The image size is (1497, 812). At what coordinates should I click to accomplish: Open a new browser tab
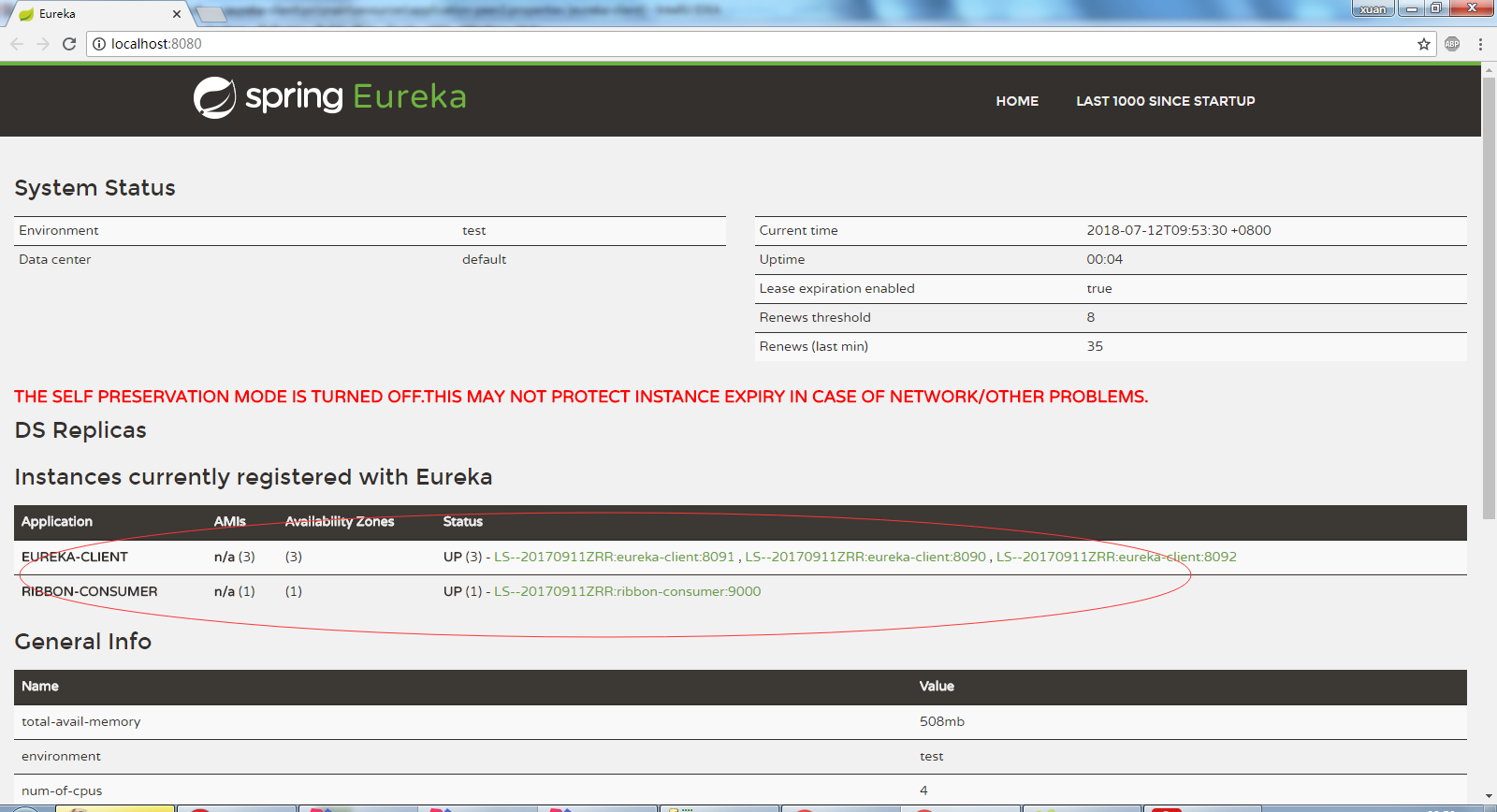point(211,14)
